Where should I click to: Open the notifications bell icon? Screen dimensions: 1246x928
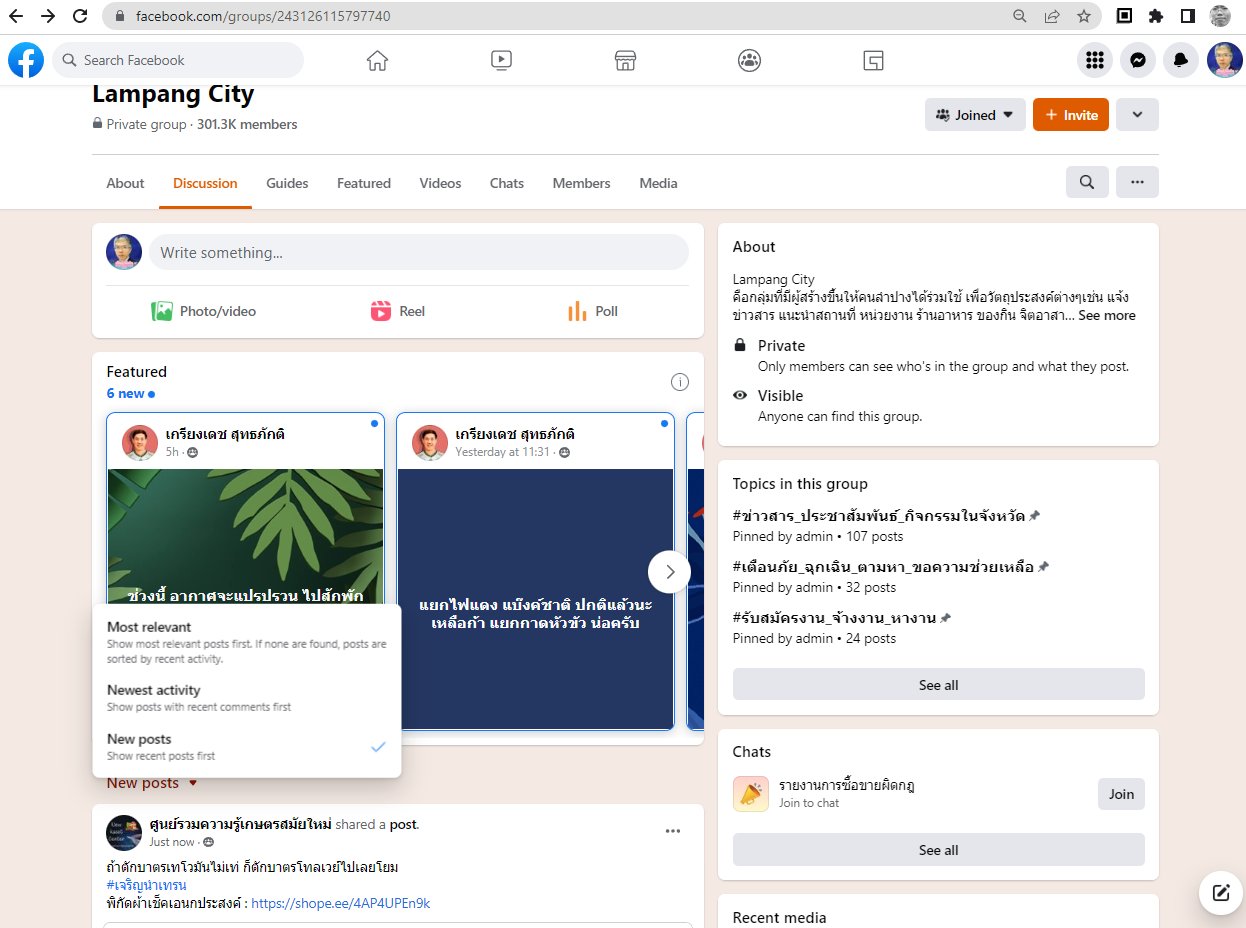tap(1180, 60)
